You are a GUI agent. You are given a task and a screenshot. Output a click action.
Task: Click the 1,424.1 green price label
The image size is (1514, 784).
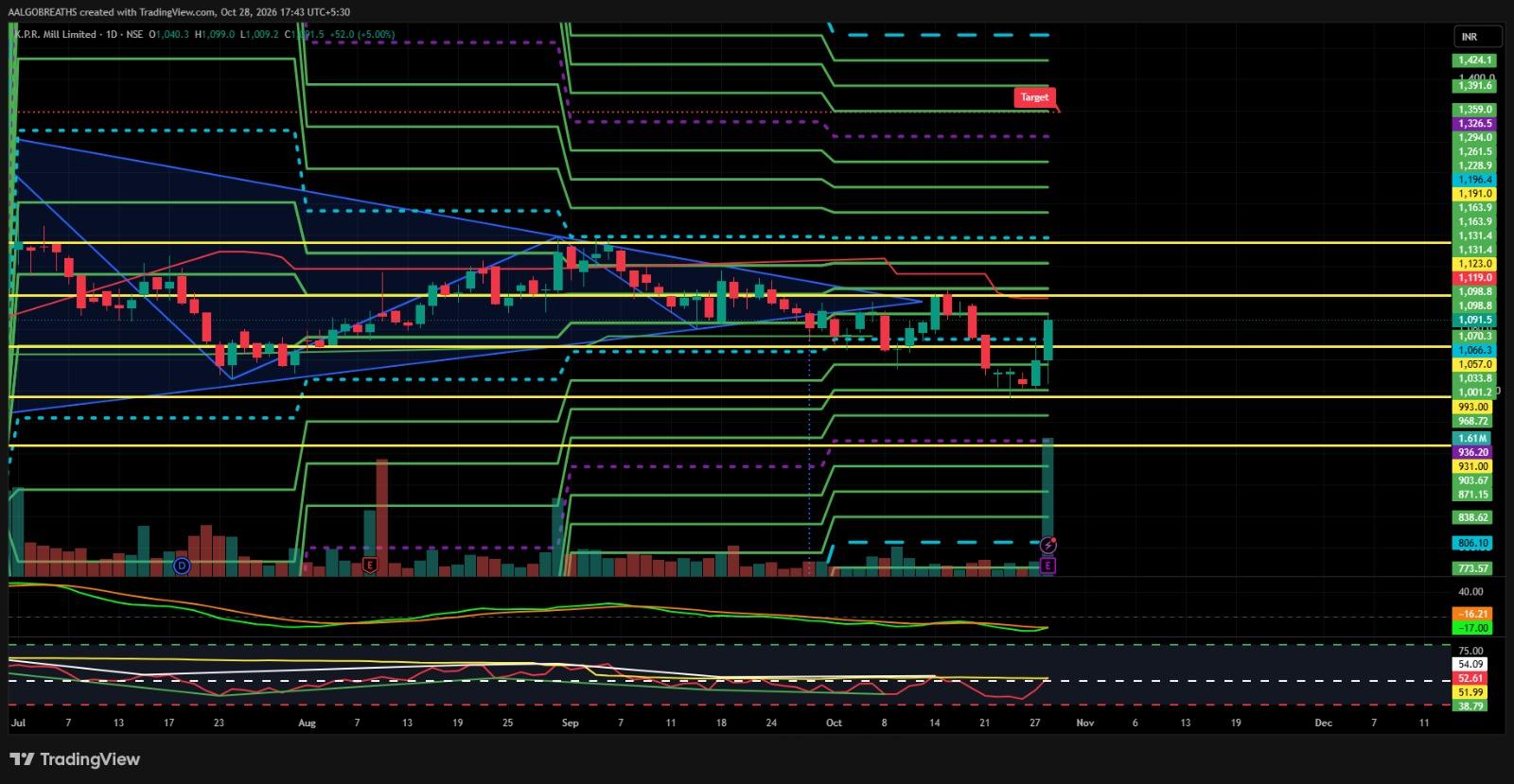1474,61
